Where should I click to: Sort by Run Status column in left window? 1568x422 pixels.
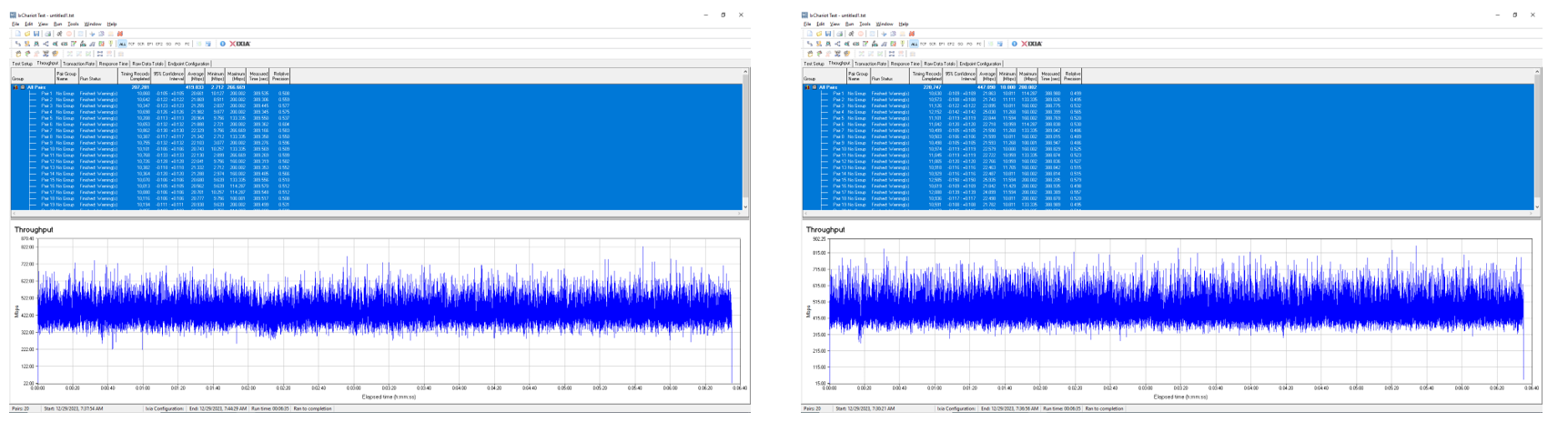[98, 76]
